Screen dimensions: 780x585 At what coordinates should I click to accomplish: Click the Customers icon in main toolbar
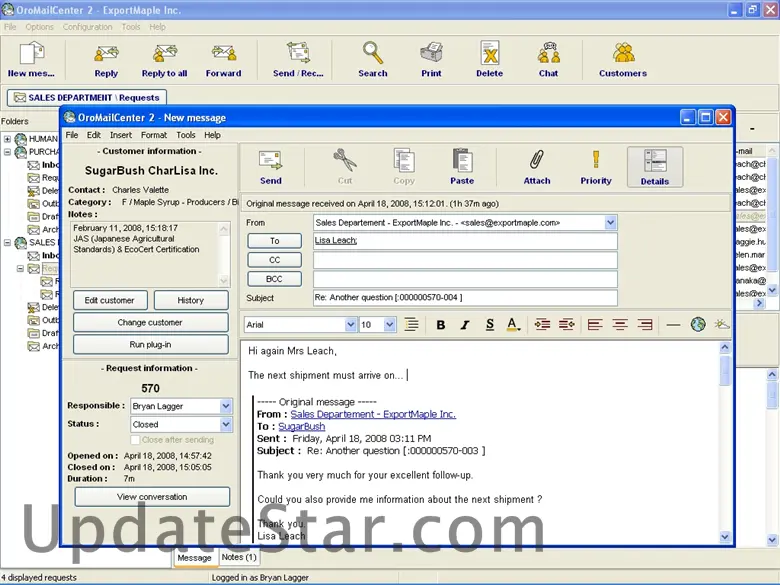[622, 59]
